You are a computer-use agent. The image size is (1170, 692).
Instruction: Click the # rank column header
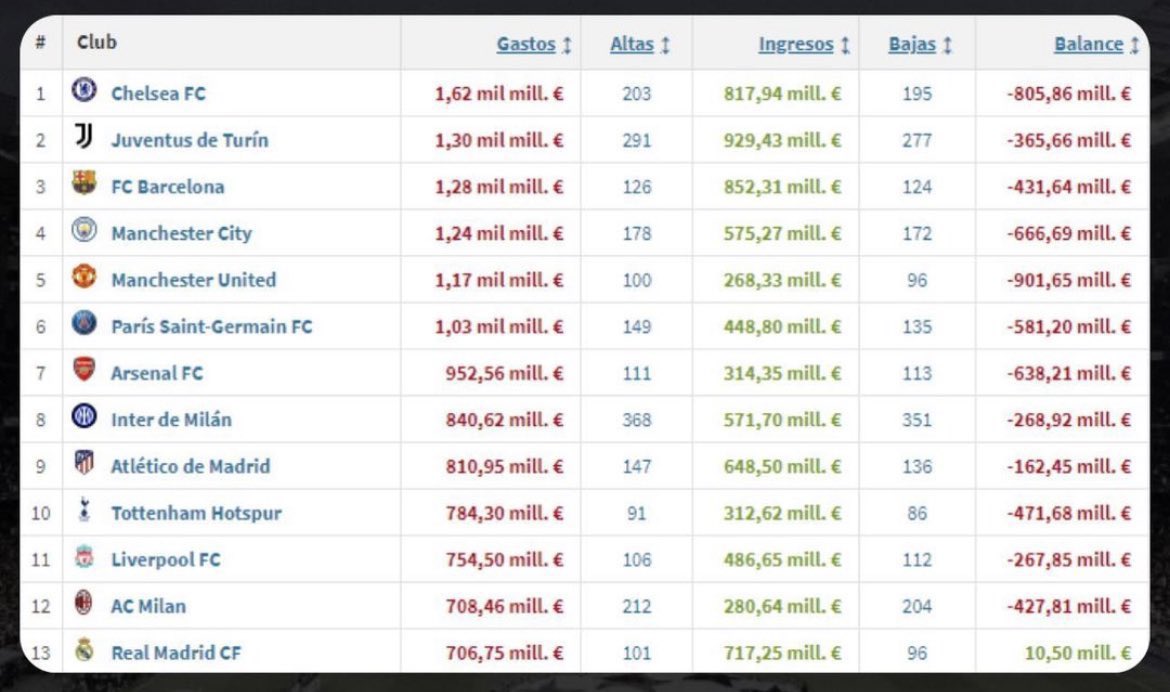(x=40, y=42)
